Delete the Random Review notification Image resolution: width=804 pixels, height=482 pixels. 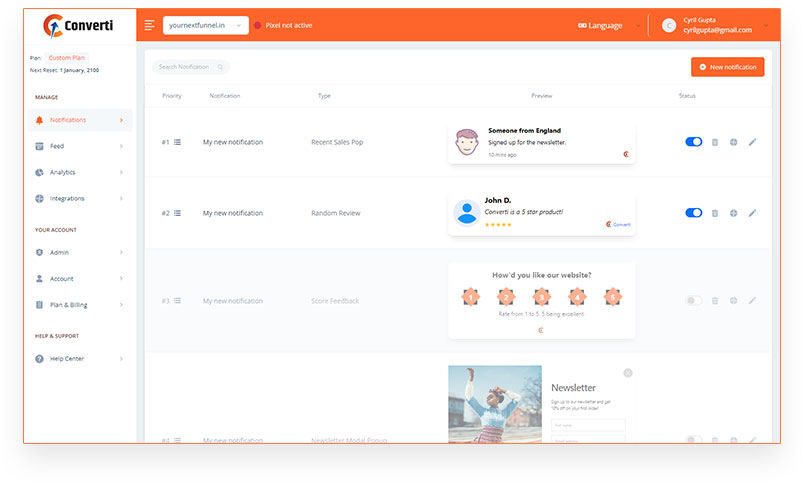(x=715, y=213)
